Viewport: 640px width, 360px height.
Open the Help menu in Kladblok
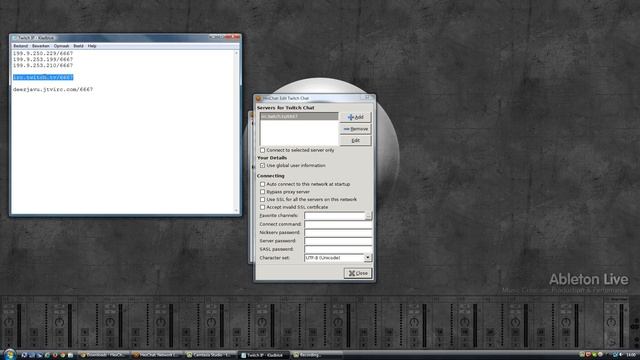pos(92,46)
